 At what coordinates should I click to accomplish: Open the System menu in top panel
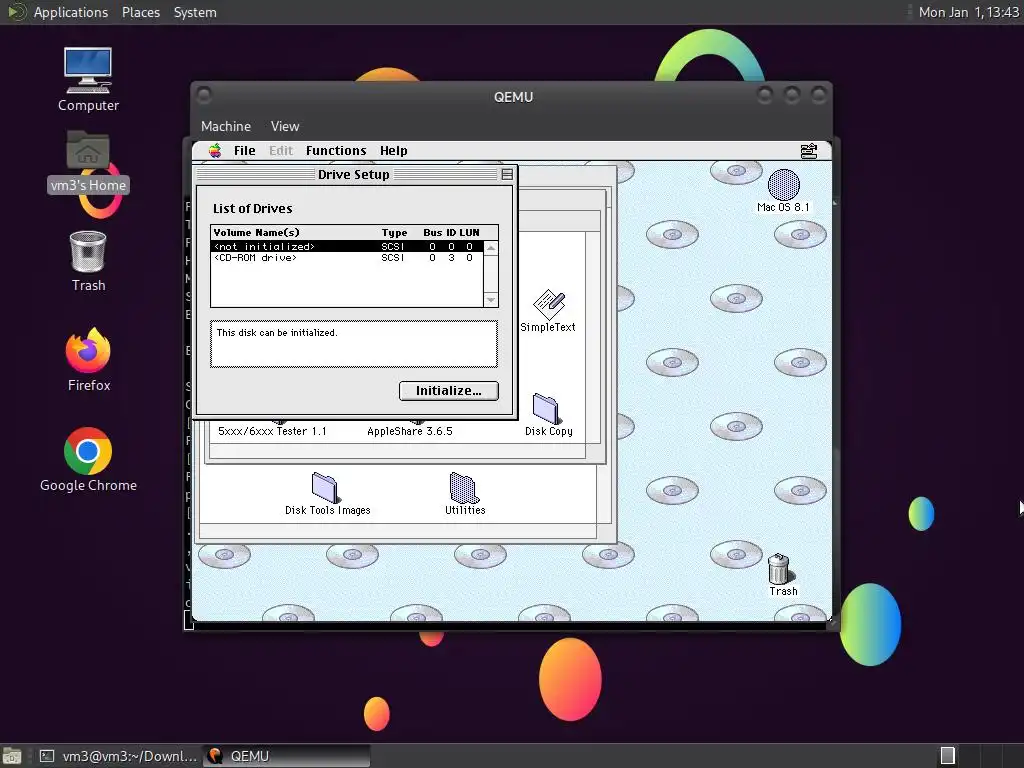tap(195, 12)
